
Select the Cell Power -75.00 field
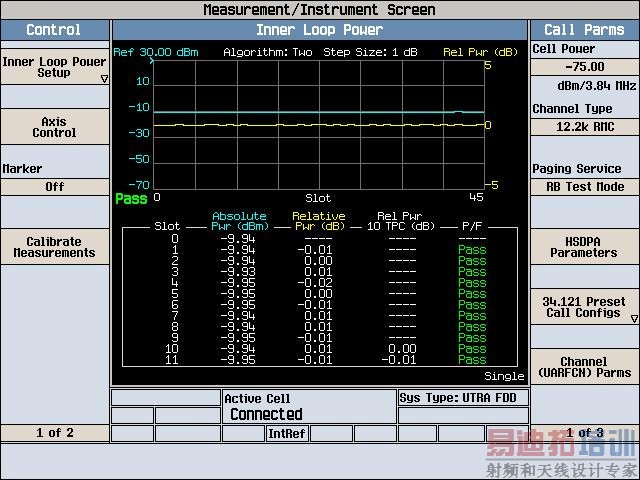pos(584,68)
